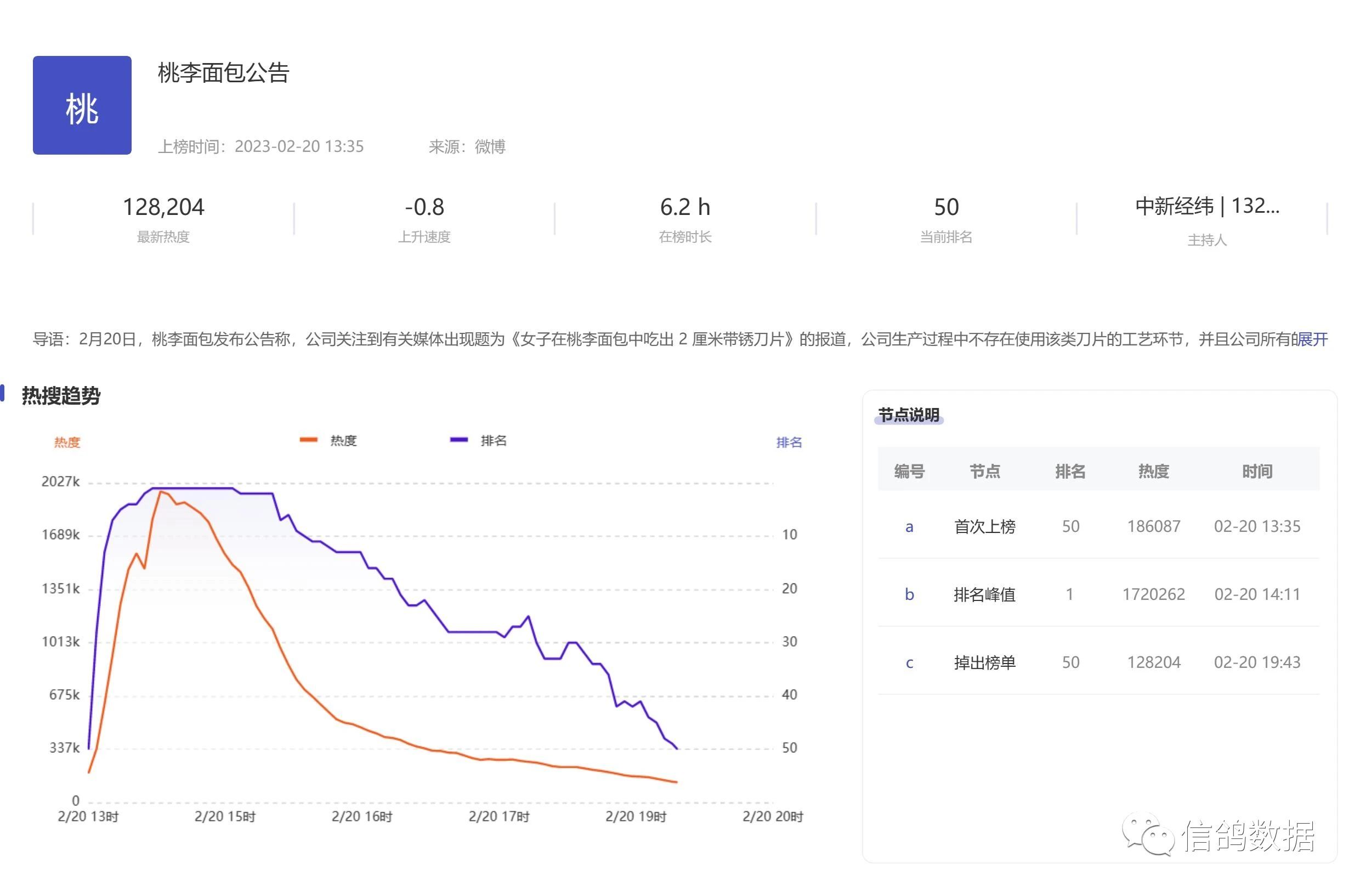Click the 时间 column header
The image size is (1360, 896).
click(1256, 472)
